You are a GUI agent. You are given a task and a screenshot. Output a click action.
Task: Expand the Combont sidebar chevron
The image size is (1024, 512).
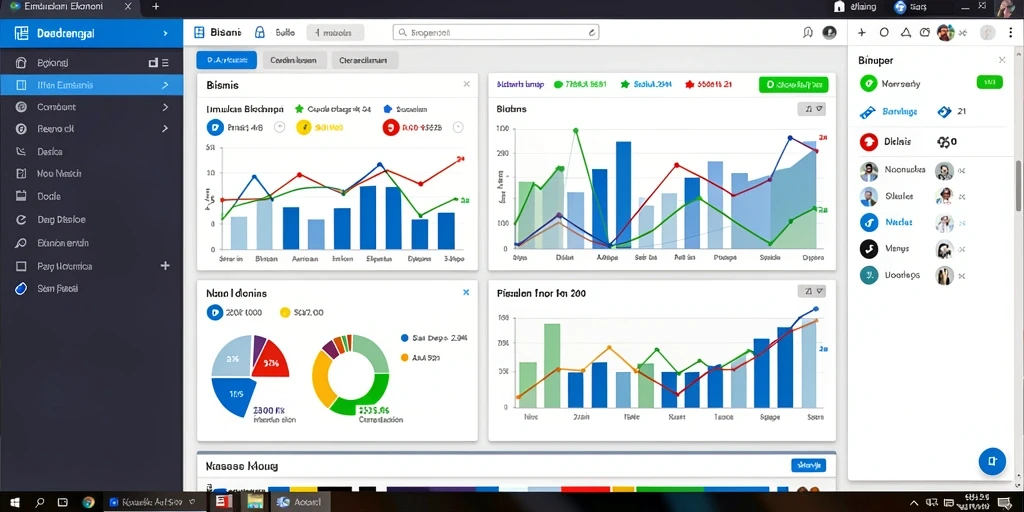point(165,107)
